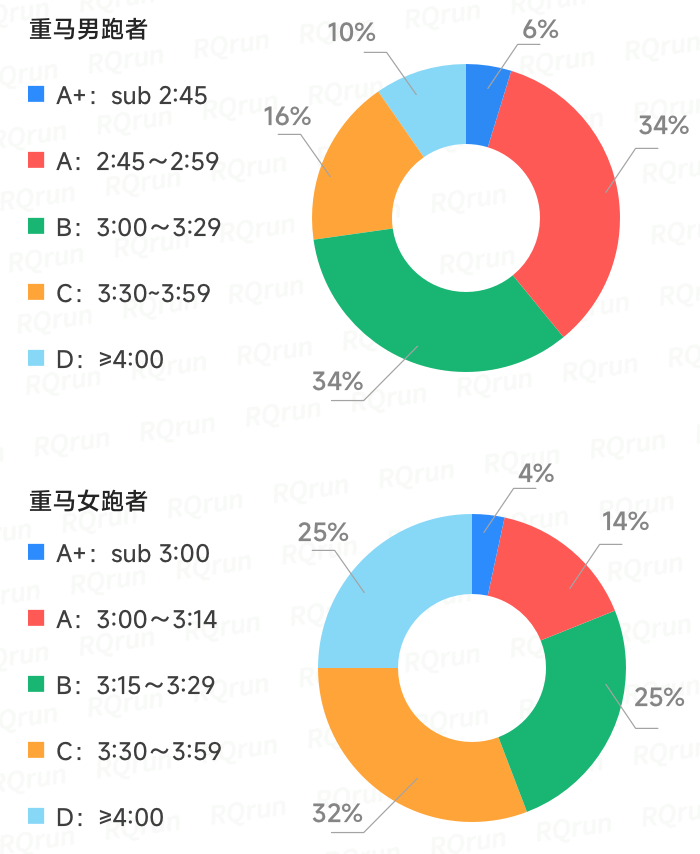Click red A swatch in women's legend
Image resolution: width=700 pixels, height=854 pixels.
pos(37,619)
